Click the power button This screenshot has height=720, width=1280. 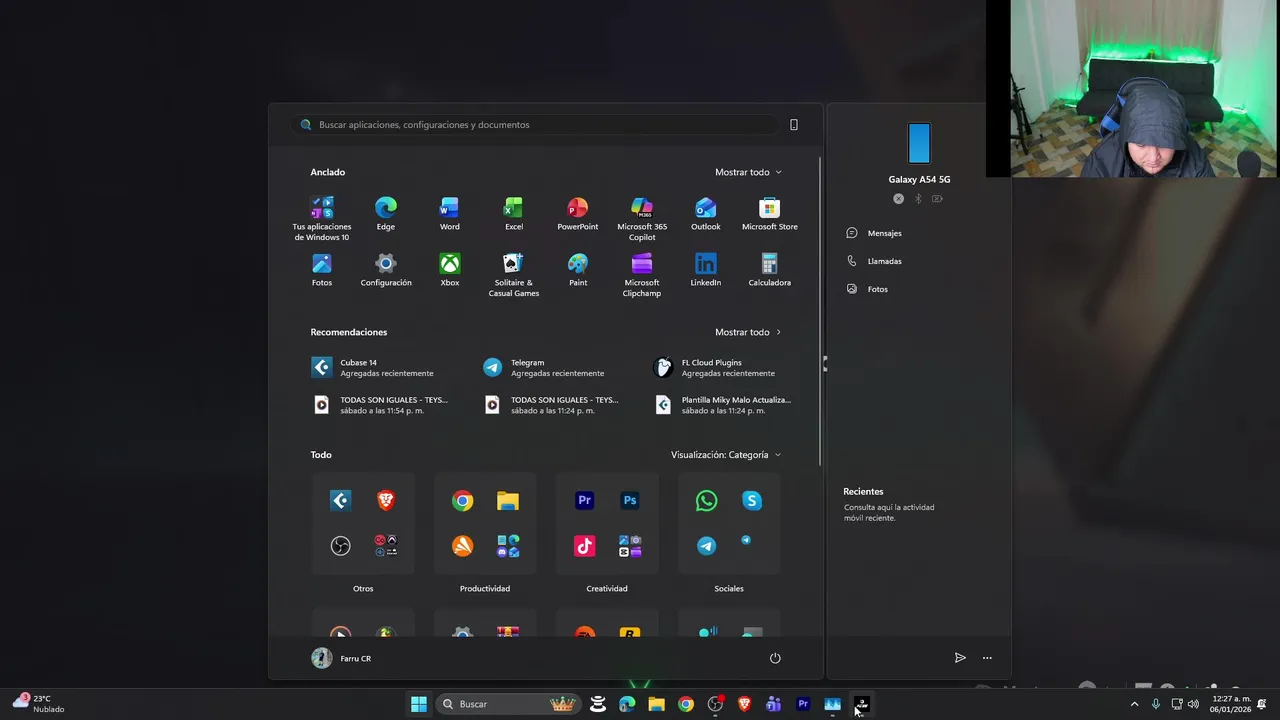[x=775, y=658]
